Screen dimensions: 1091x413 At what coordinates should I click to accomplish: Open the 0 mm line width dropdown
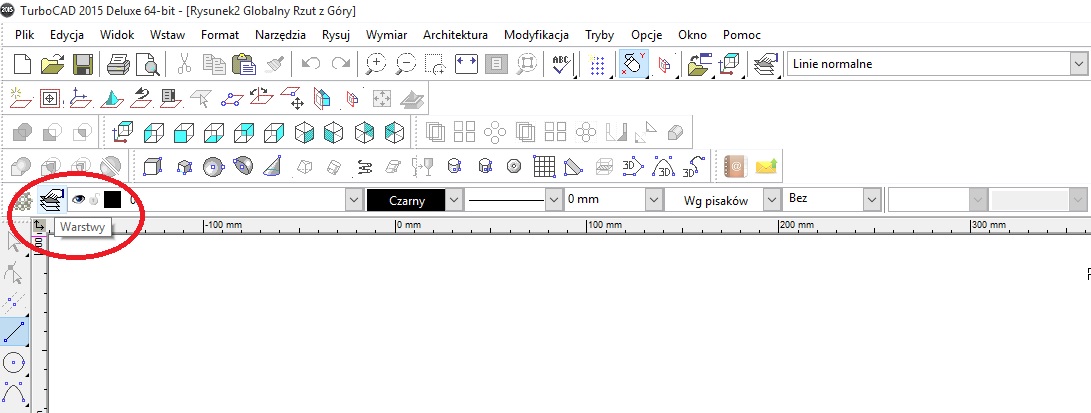(x=652, y=200)
